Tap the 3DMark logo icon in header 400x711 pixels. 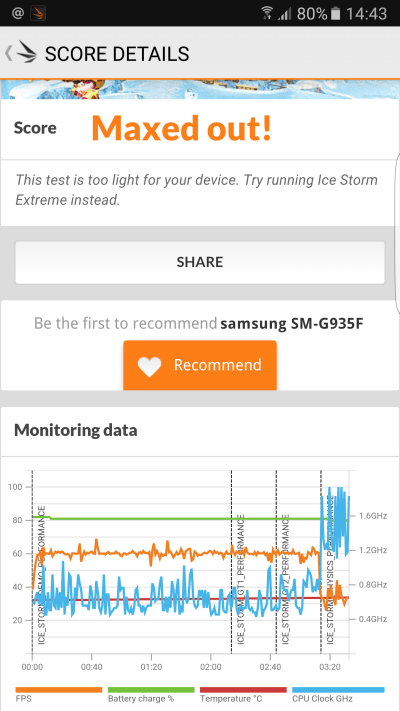coord(27,52)
